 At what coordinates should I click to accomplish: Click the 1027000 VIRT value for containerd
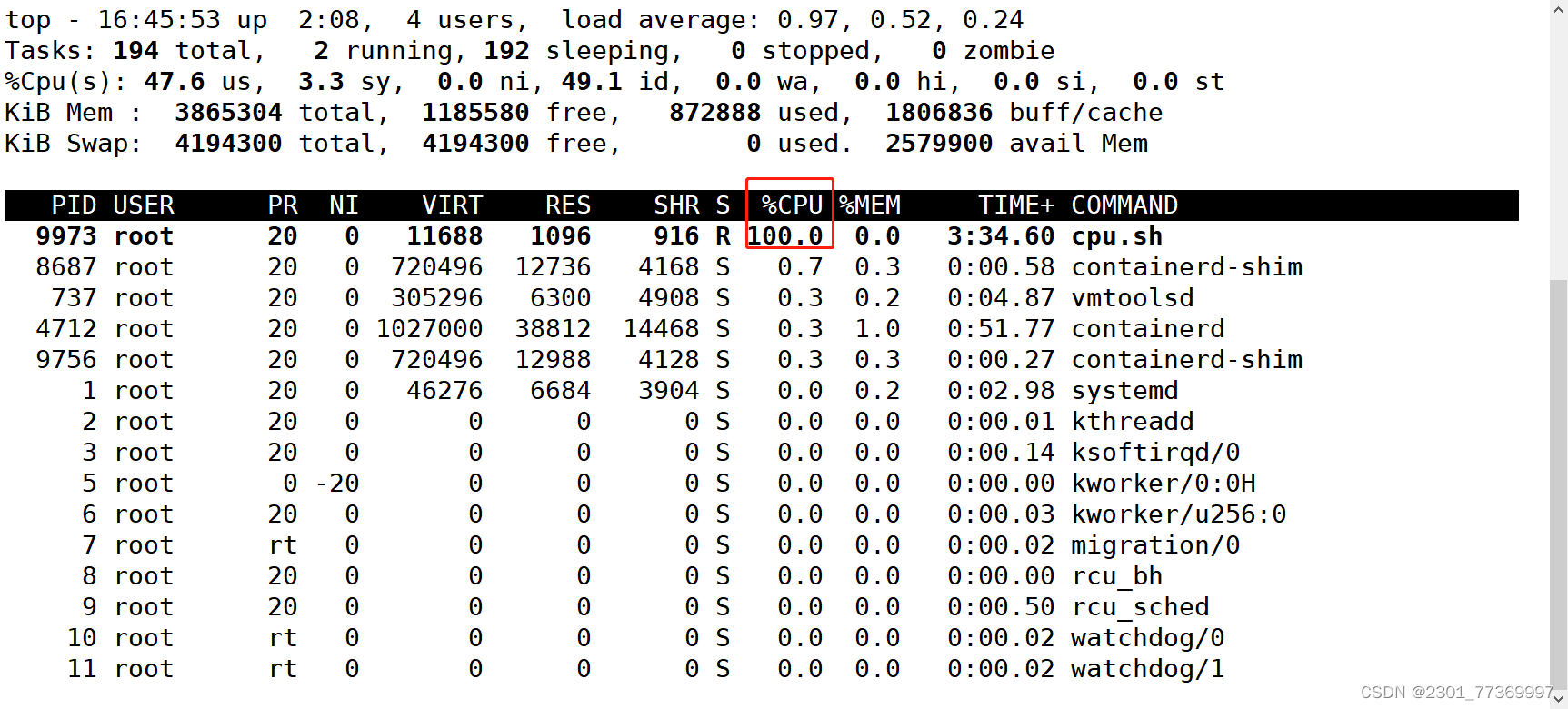pos(429,329)
